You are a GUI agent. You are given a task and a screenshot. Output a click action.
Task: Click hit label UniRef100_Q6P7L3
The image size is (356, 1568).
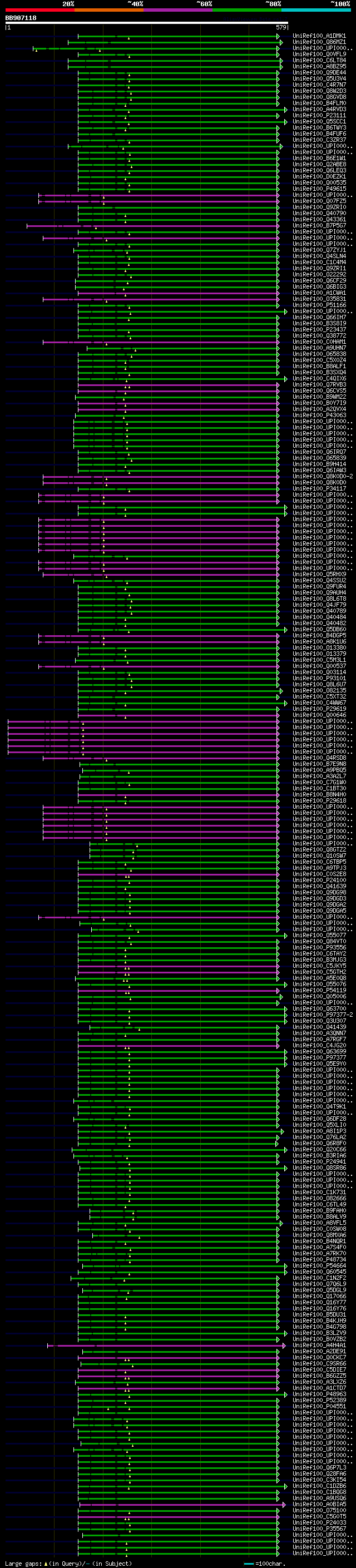click(x=319, y=1467)
